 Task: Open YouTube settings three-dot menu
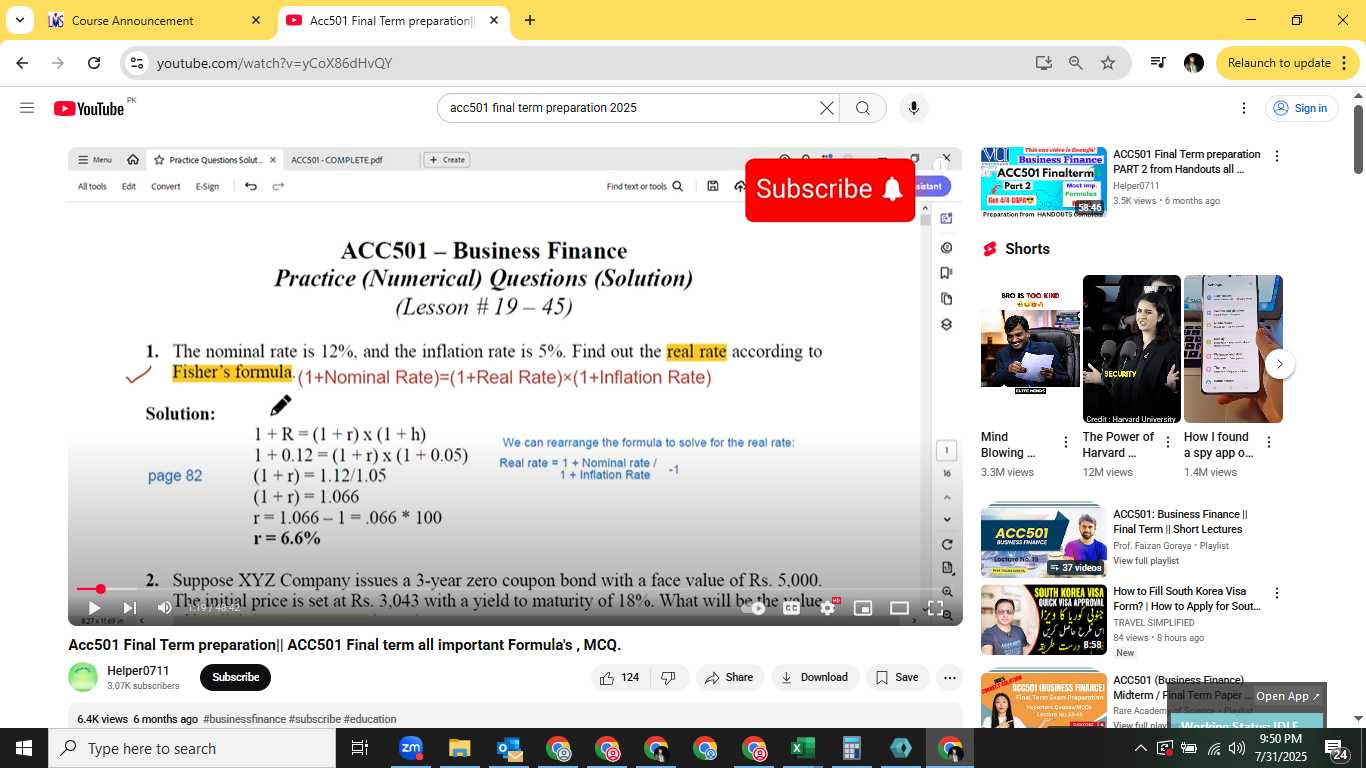pyautogui.click(x=1244, y=108)
